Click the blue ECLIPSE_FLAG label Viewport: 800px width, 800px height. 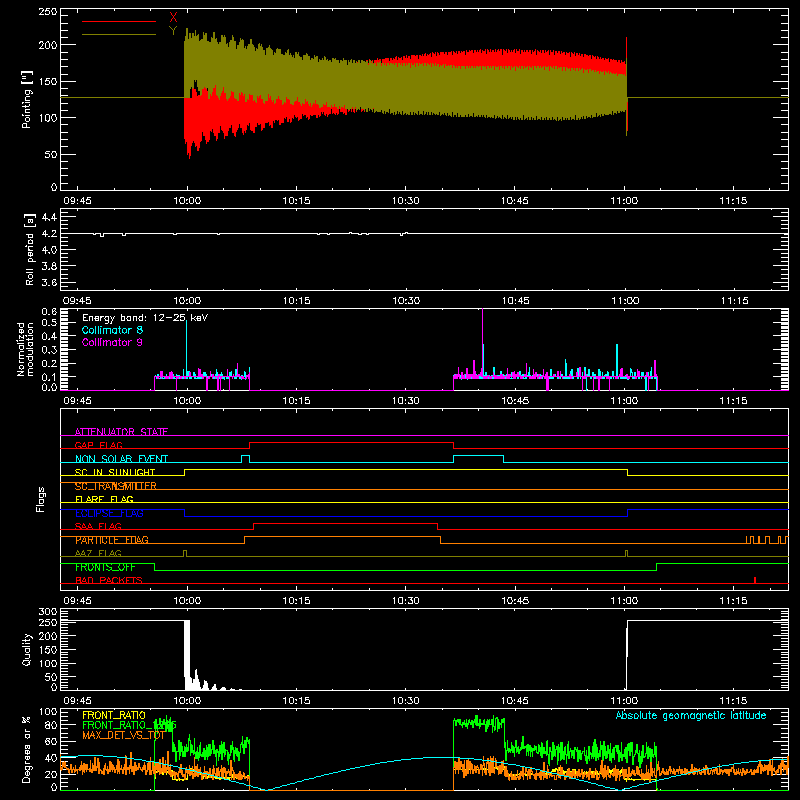pos(109,513)
